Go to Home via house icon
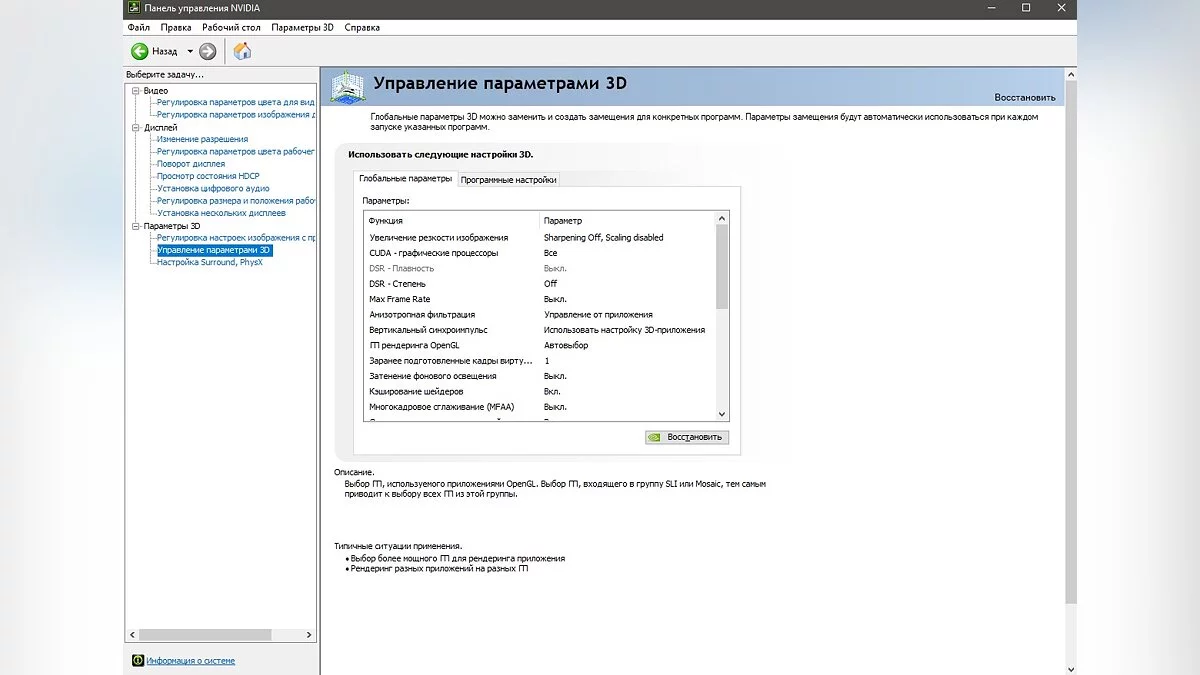Viewport: 1200px width, 675px height. (242, 51)
